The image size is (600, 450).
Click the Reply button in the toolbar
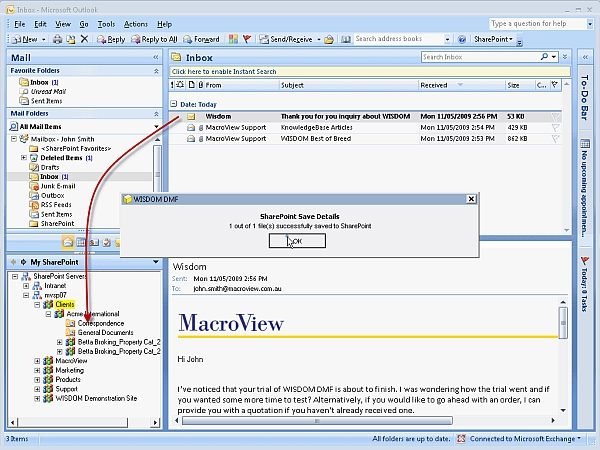point(111,39)
